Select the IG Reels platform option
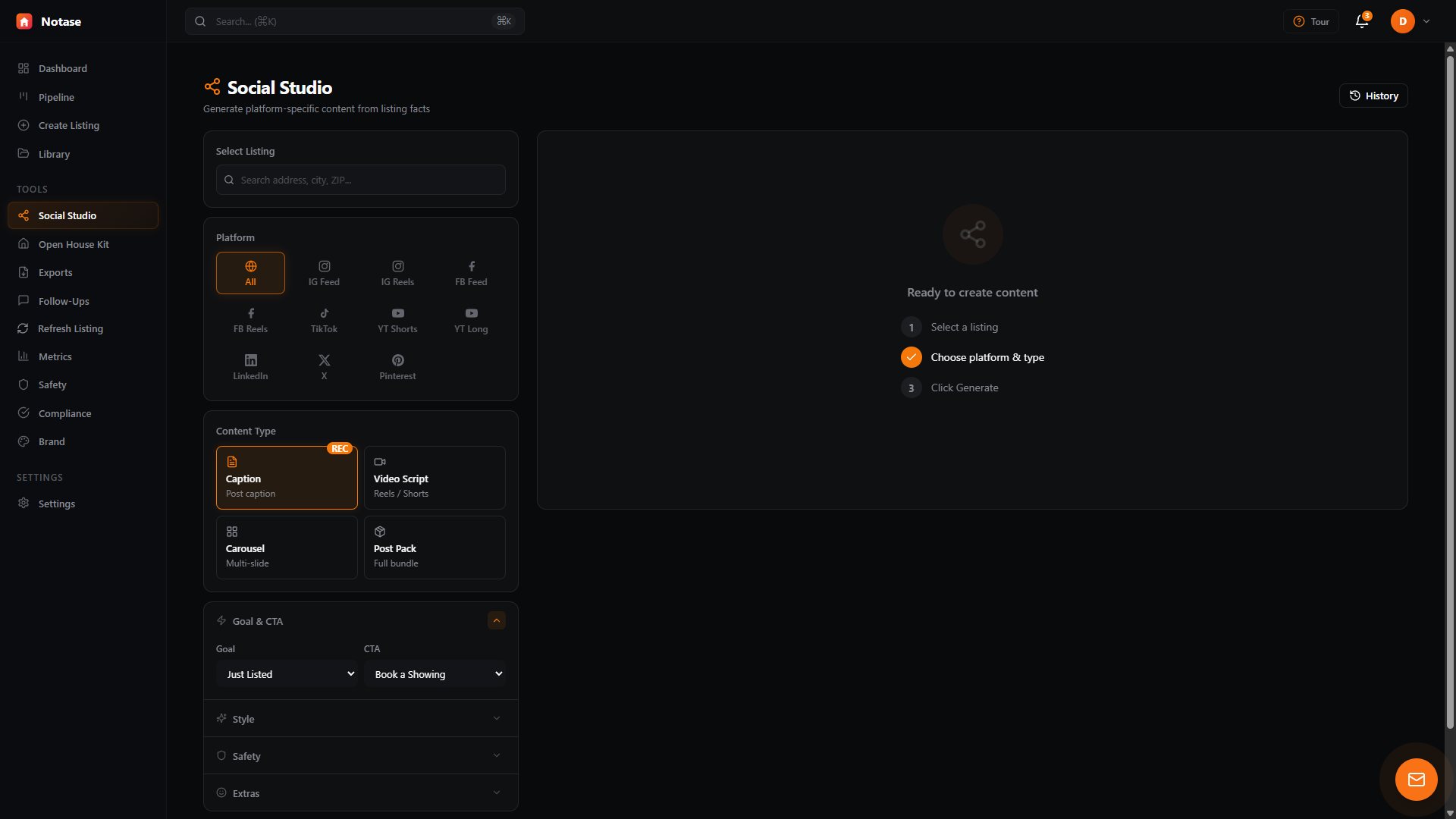 pyautogui.click(x=397, y=272)
